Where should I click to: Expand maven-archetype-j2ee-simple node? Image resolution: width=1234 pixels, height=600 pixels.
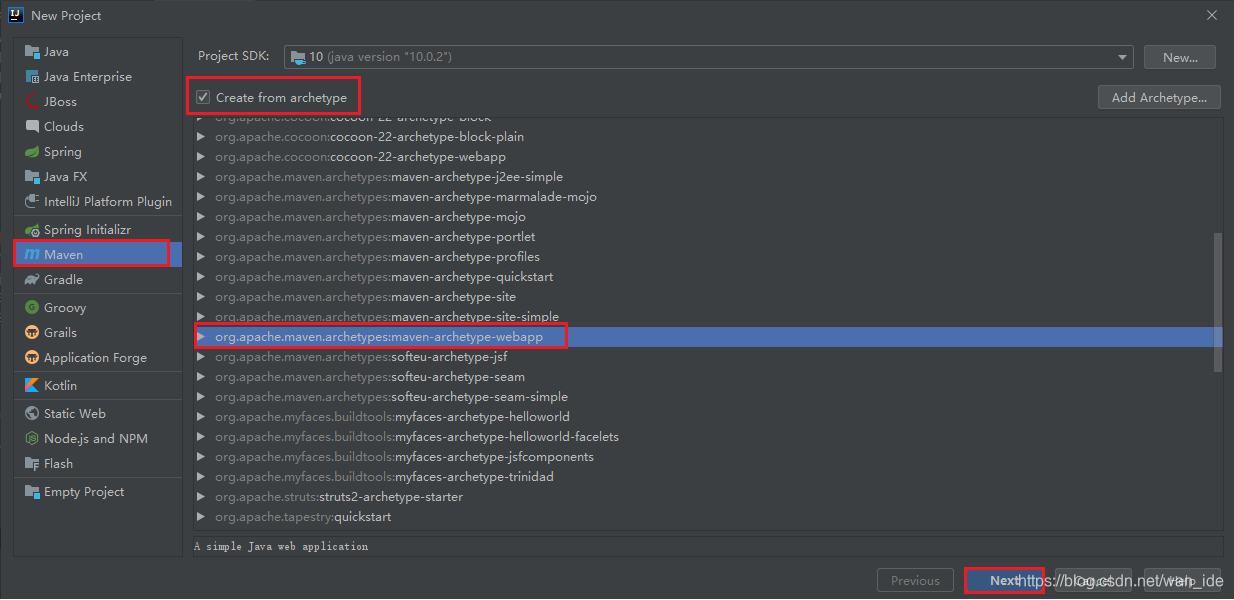202,177
